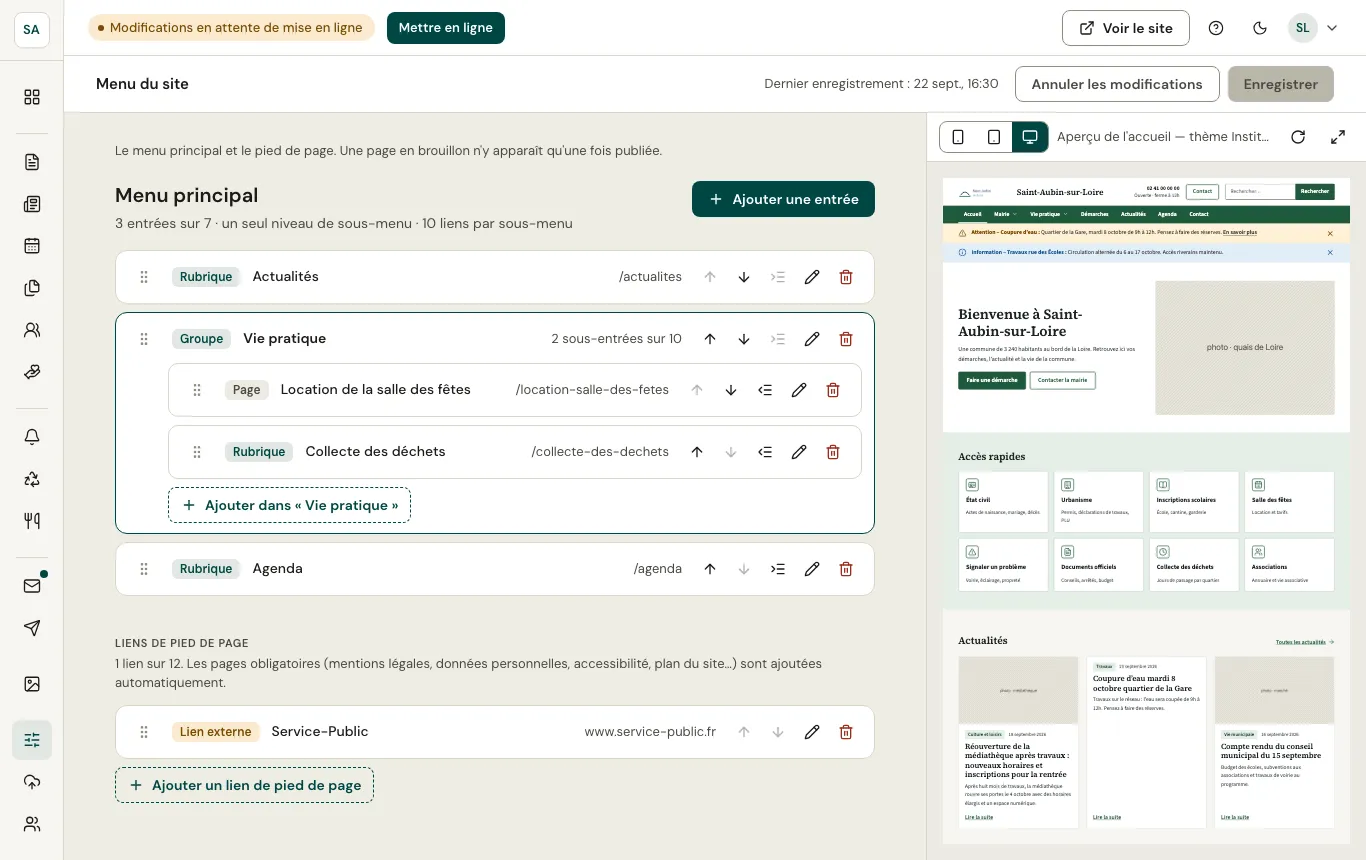Open the image media library sidebar icon
1366x860 pixels.
click(x=32, y=684)
